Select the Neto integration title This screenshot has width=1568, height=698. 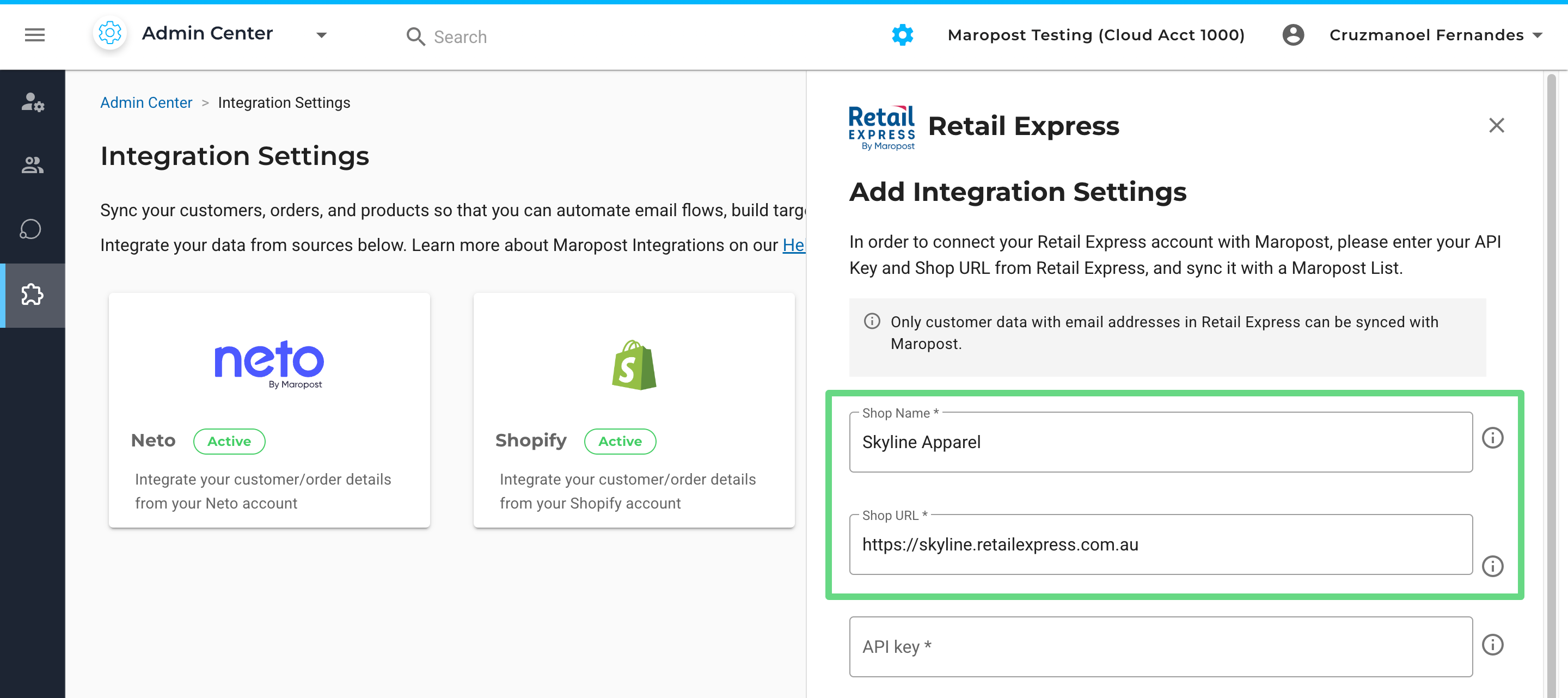(154, 440)
